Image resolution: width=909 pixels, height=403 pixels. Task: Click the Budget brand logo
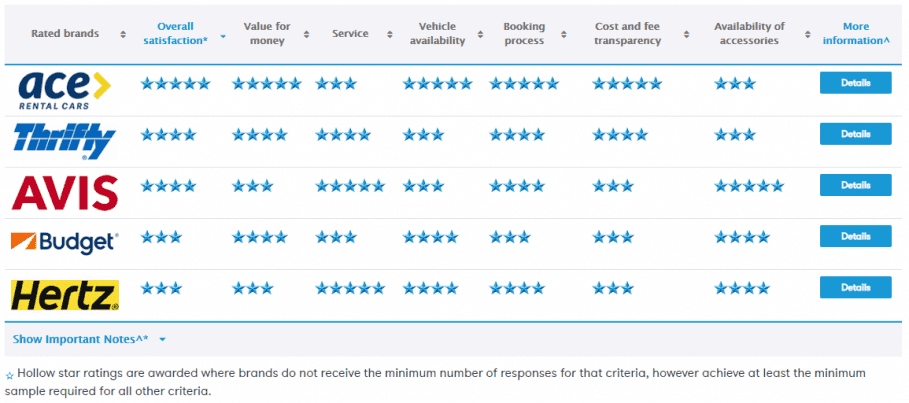65,242
